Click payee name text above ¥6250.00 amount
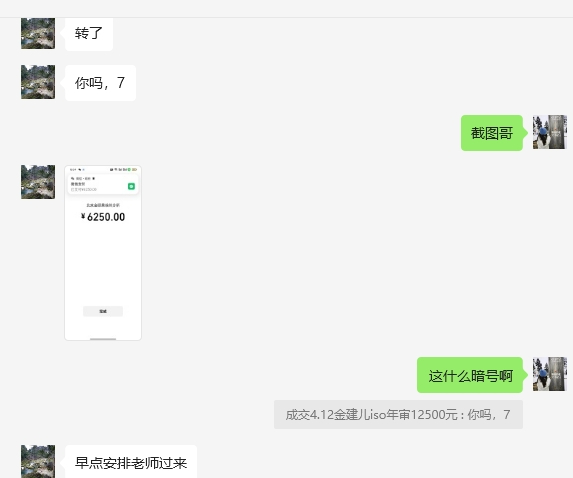 pos(103,205)
